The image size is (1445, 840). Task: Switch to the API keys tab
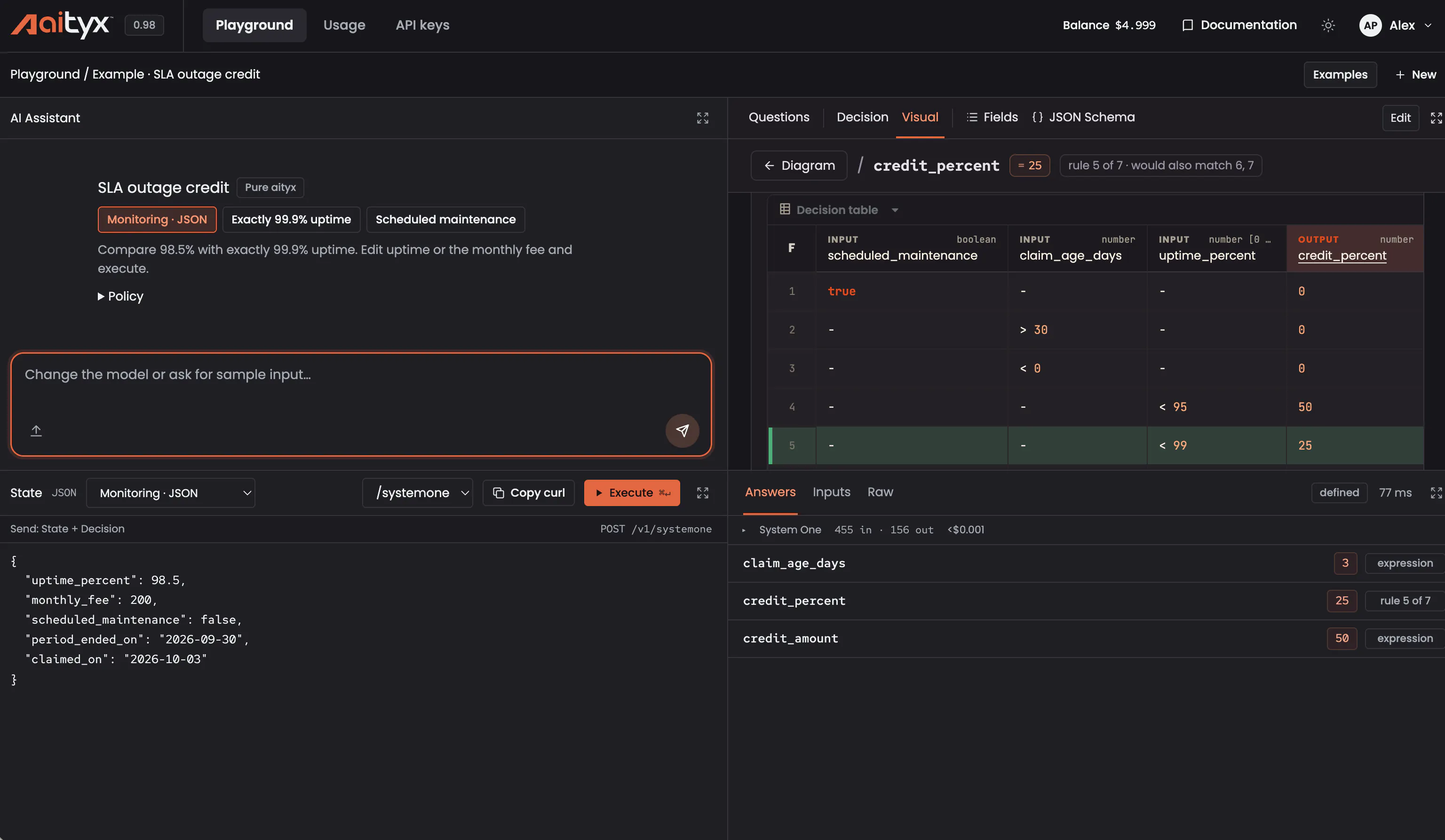(422, 25)
